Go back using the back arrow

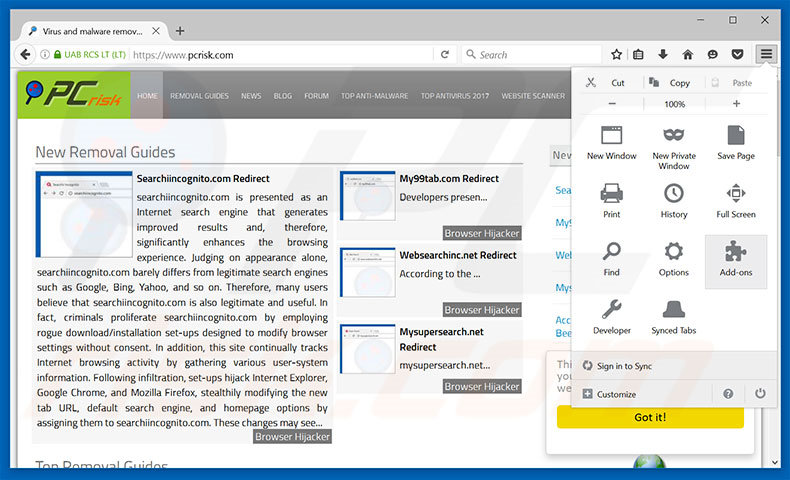25,54
